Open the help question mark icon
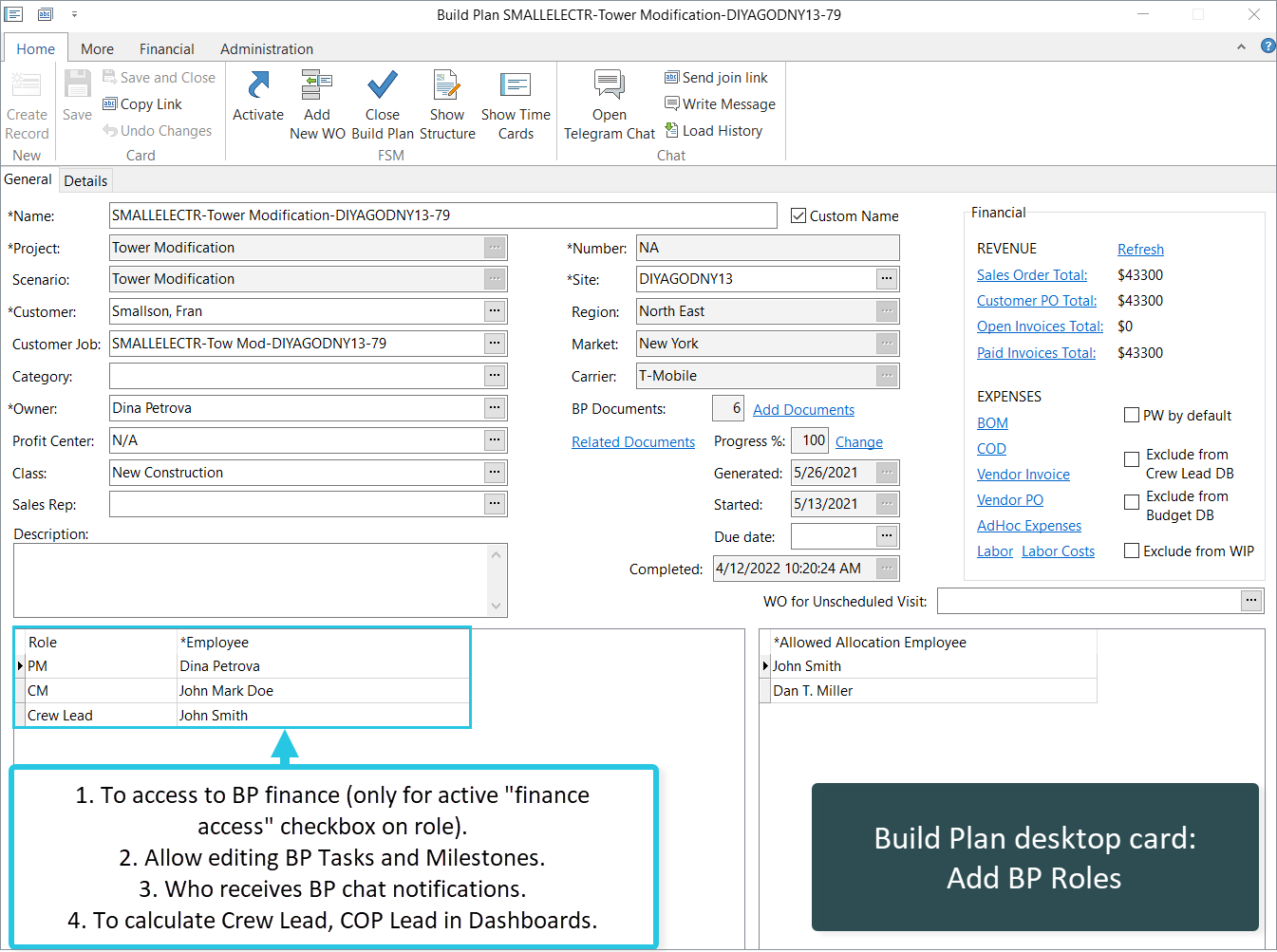This screenshot has width=1277, height=952. 1268,46
